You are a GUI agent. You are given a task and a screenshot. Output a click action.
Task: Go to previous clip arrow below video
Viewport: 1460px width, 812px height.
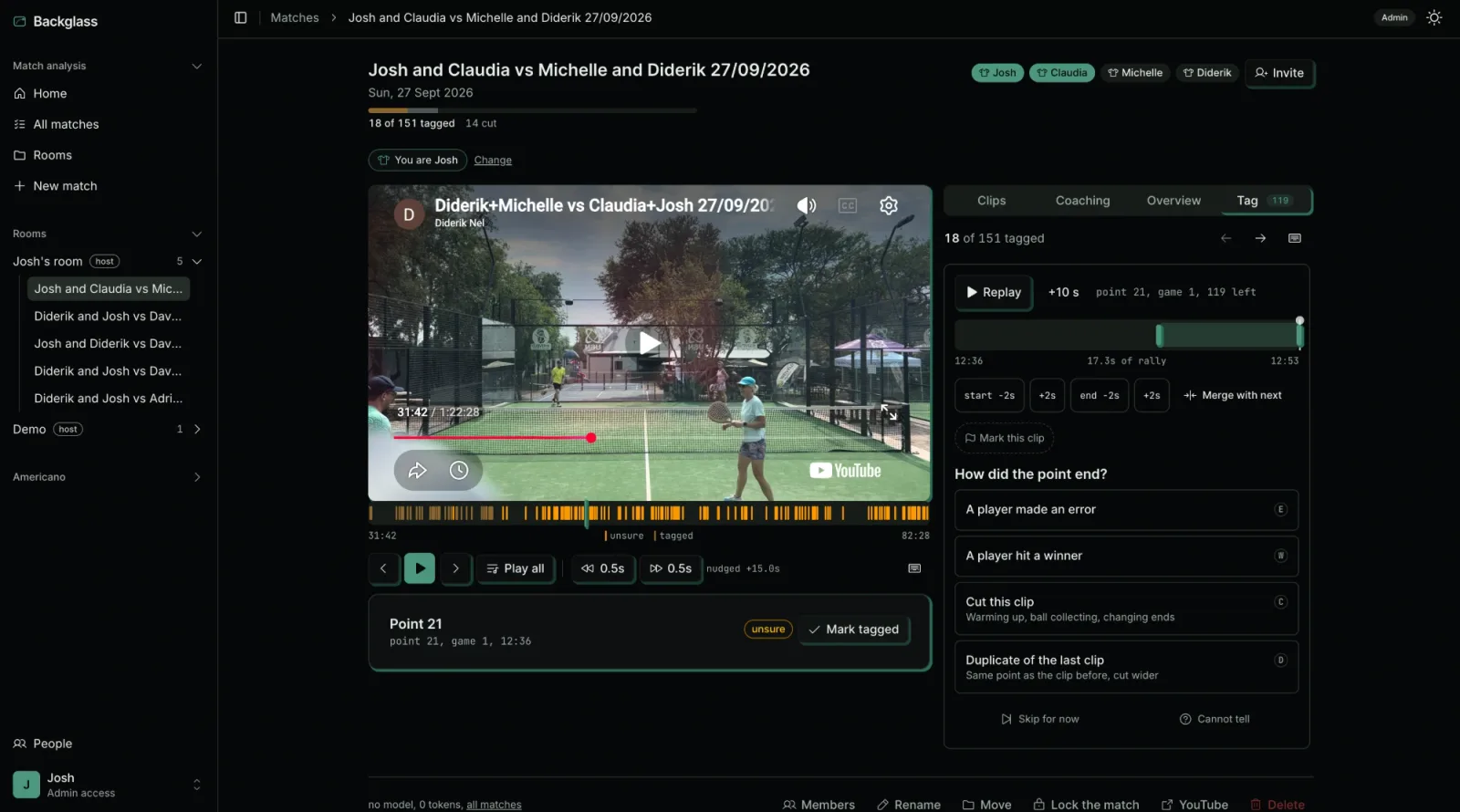[x=383, y=568]
